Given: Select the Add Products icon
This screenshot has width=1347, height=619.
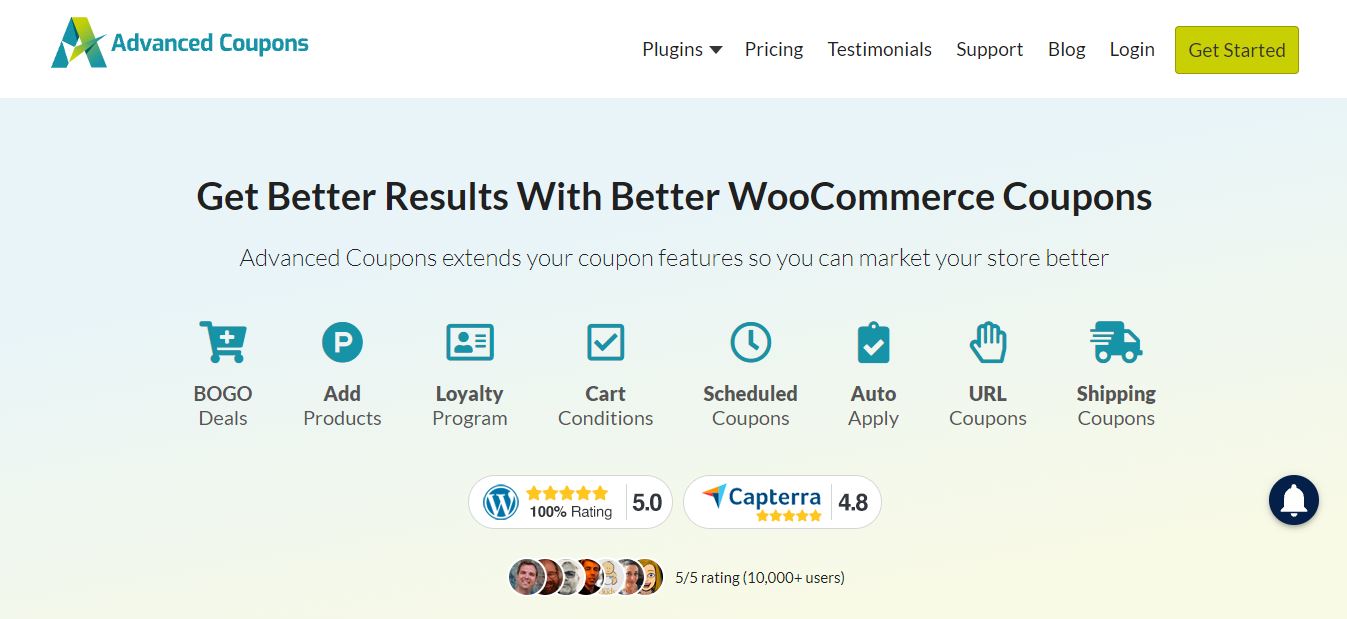Looking at the screenshot, I should [x=342, y=340].
